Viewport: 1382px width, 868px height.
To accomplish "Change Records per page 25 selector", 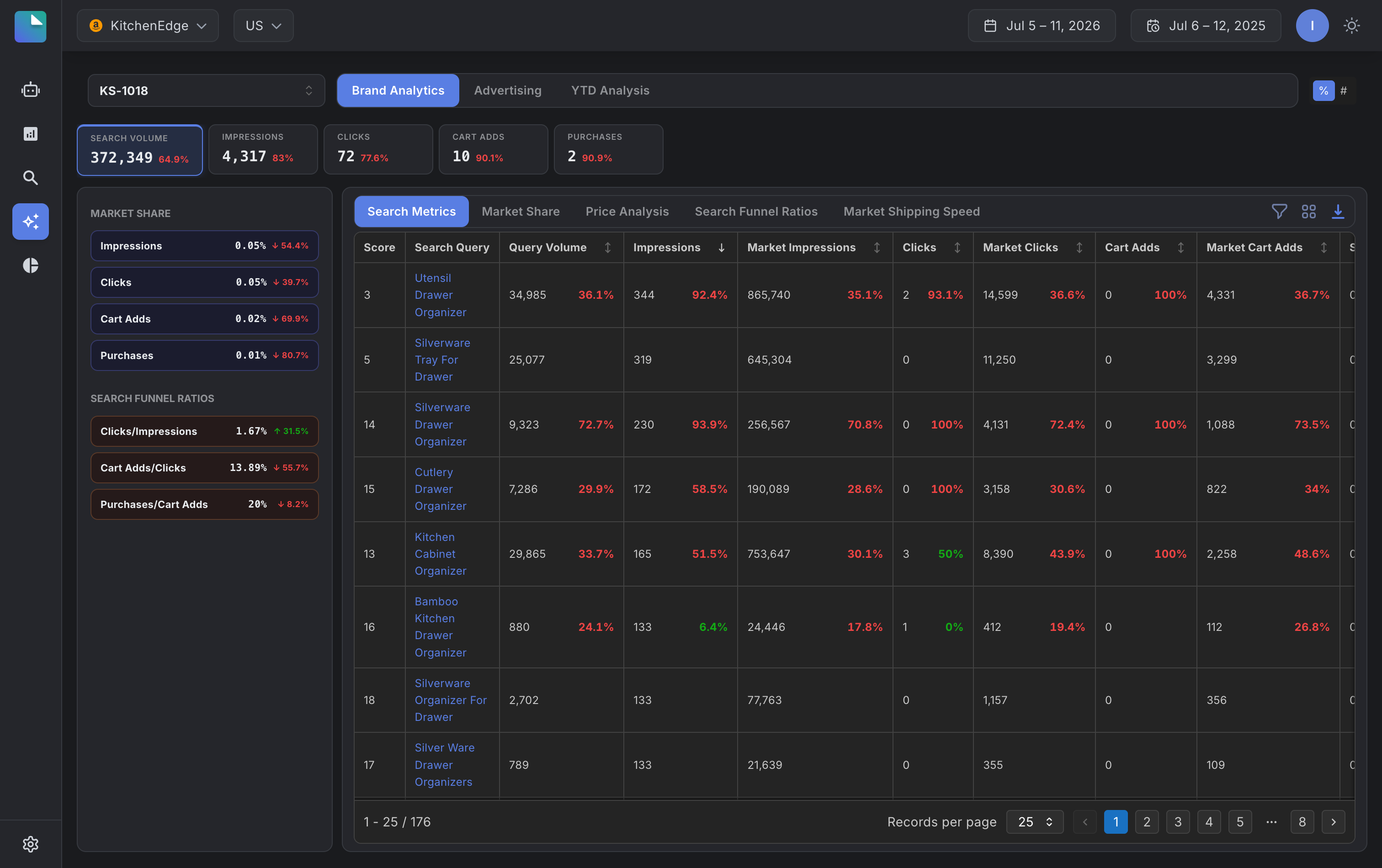I will (x=1035, y=821).
